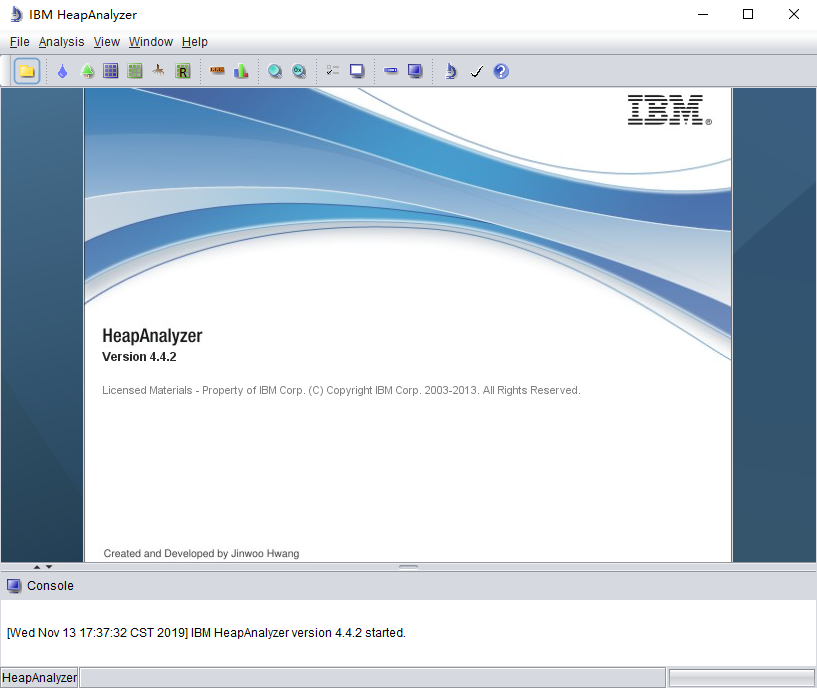Click the 0x address search icon
Screen dimensions: 817x688
coord(299,71)
